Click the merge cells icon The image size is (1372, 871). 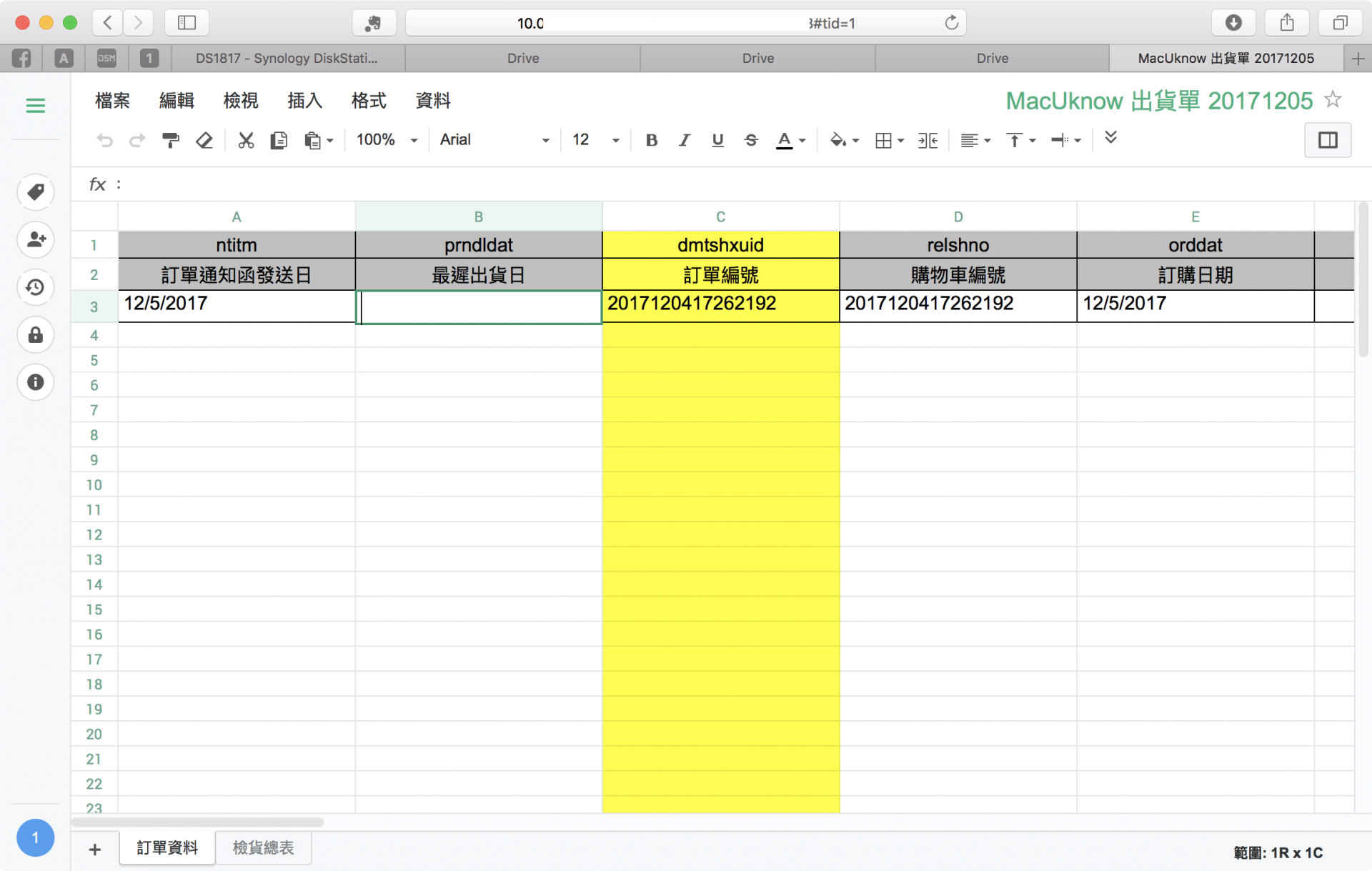(928, 140)
